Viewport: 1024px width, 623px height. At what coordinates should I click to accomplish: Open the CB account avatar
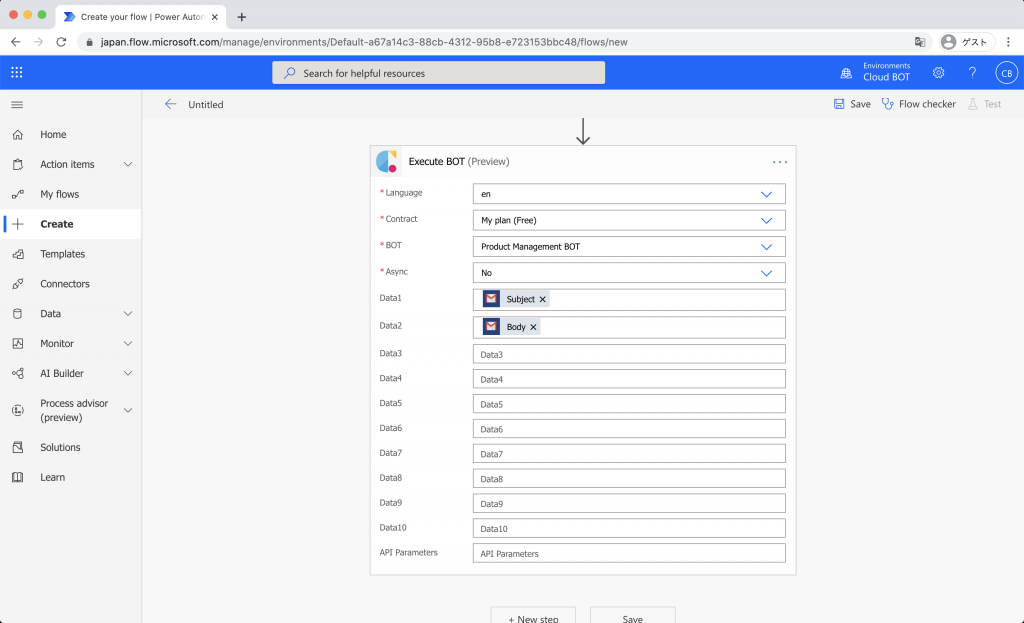pyautogui.click(x=1006, y=72)
